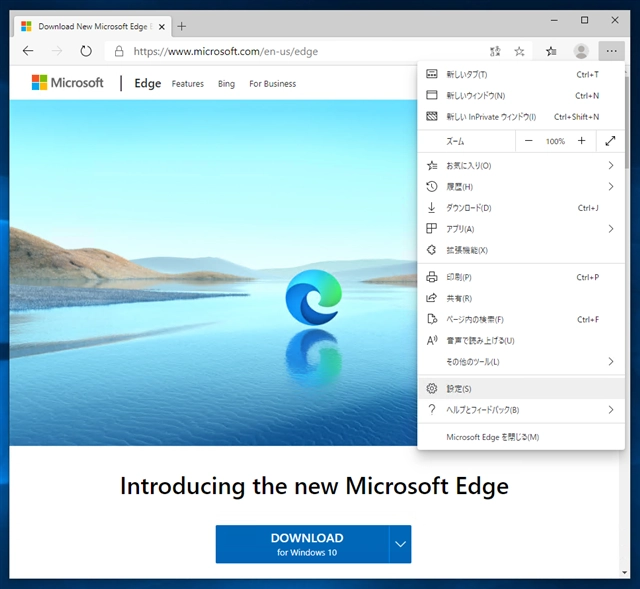Minimize the Edge browser window
640x589 pixels.
pyautogui.click(x=554, y=20)
